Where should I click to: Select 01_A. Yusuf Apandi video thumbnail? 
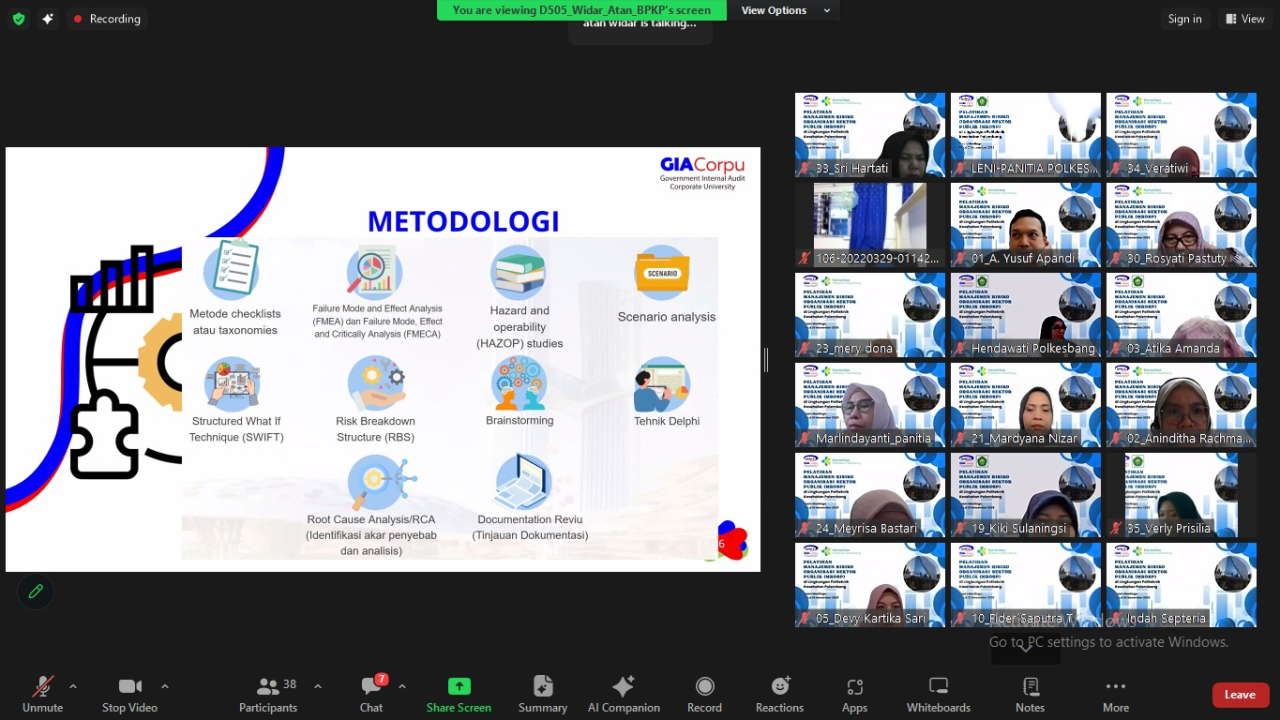[x=1025, y=225]
